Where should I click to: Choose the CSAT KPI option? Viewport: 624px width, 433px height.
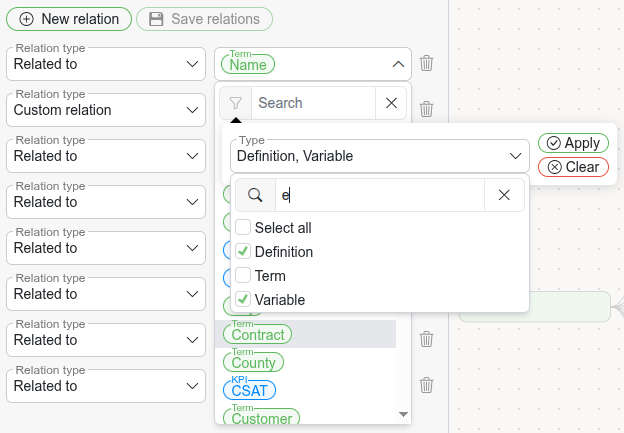point(249,390)
